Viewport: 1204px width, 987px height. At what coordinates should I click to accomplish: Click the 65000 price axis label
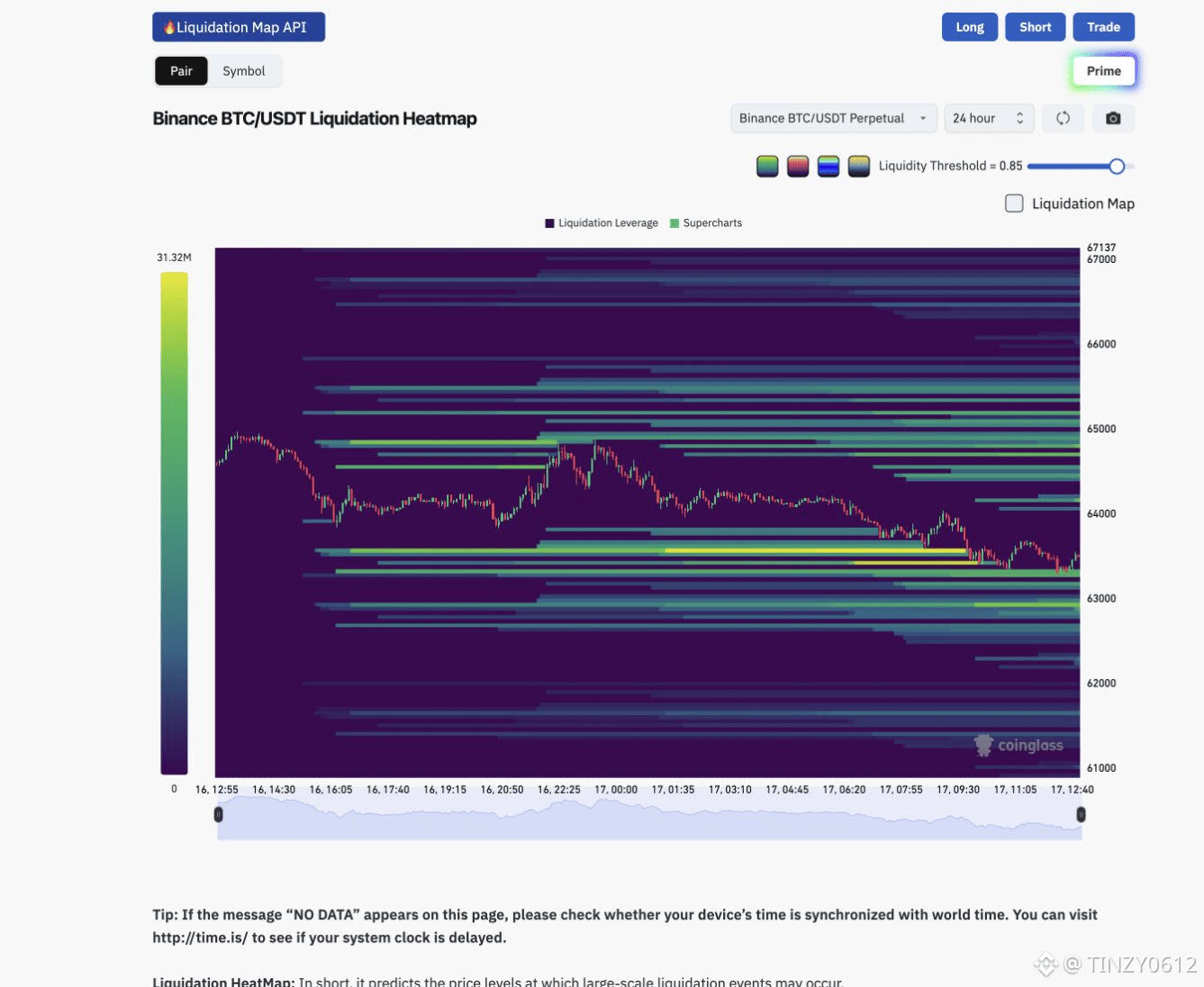(x=1101, y=429)
